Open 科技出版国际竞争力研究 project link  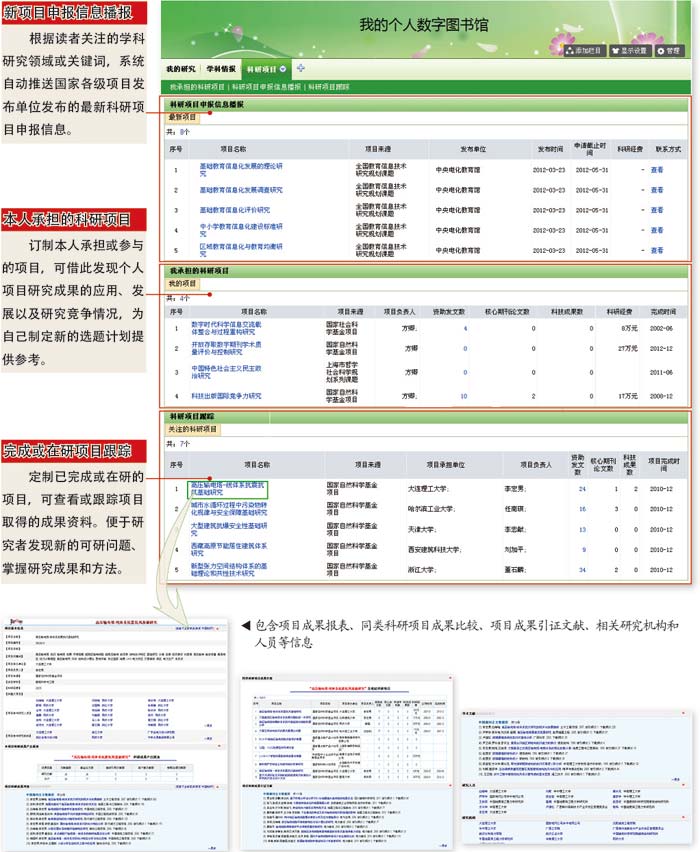click(x=226, y=396)
